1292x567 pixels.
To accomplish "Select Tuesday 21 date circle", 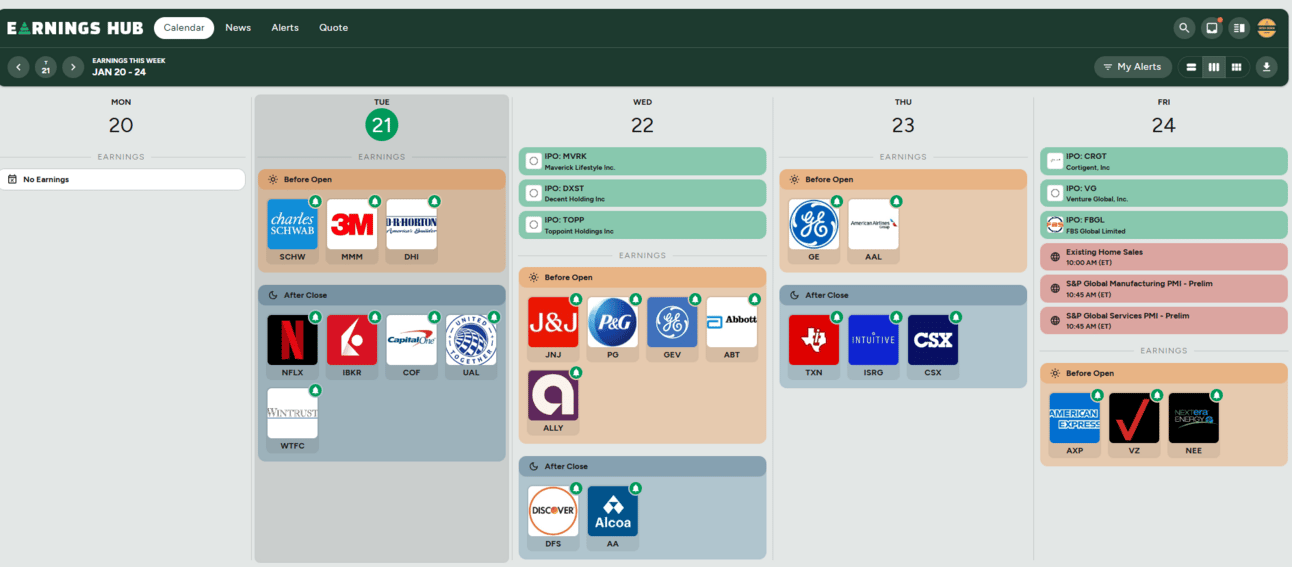I will pyautogui.click(x=382, y=125).
